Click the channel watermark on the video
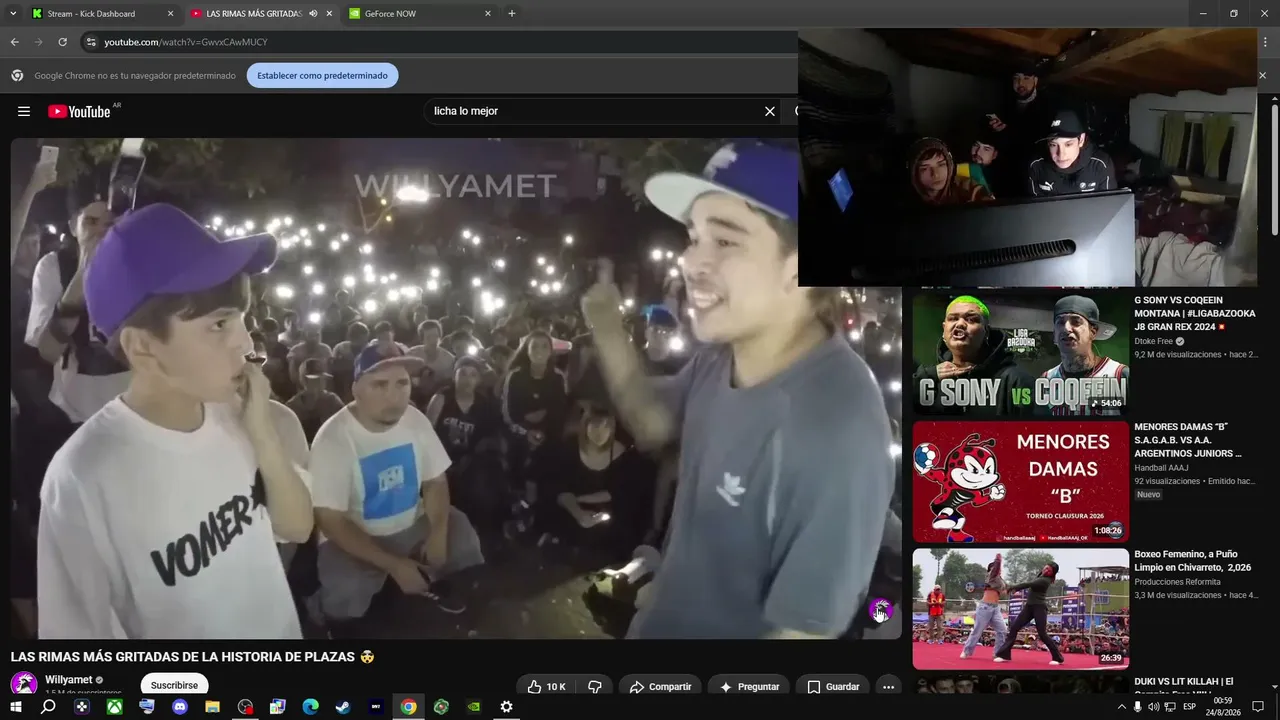Viewport: 1280px width, 720px height. [880, 609]
